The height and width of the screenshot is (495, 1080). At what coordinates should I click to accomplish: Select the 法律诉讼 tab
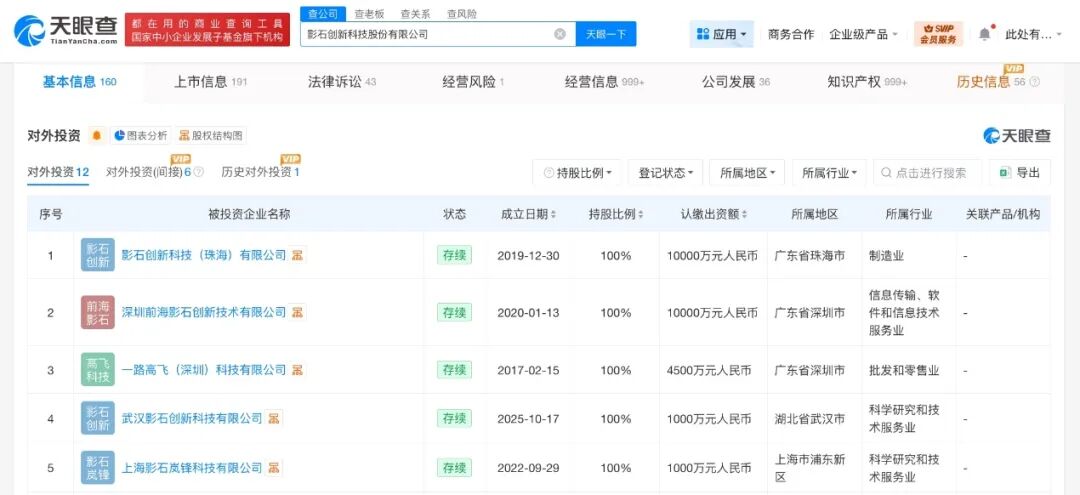(x=342, y=82)
